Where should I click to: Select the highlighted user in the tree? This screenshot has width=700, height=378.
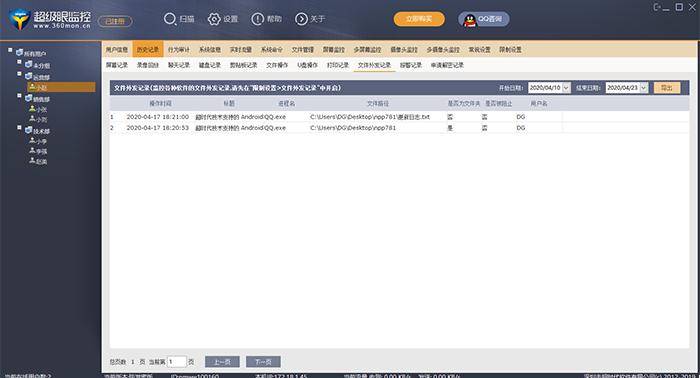(x=61, y=87)
